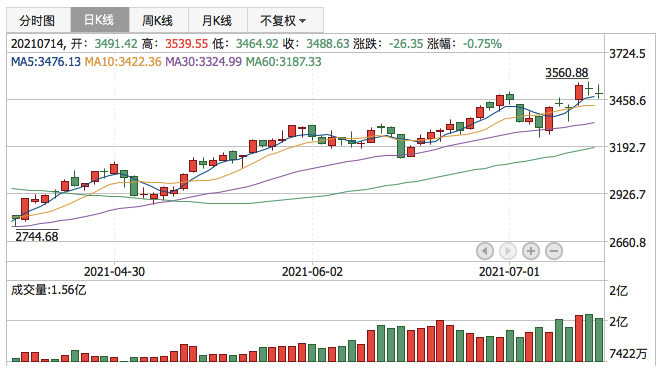Viewport: 661px width, 373px height.
Task: Select the 日K线 tab
Action: coord(99,20)
